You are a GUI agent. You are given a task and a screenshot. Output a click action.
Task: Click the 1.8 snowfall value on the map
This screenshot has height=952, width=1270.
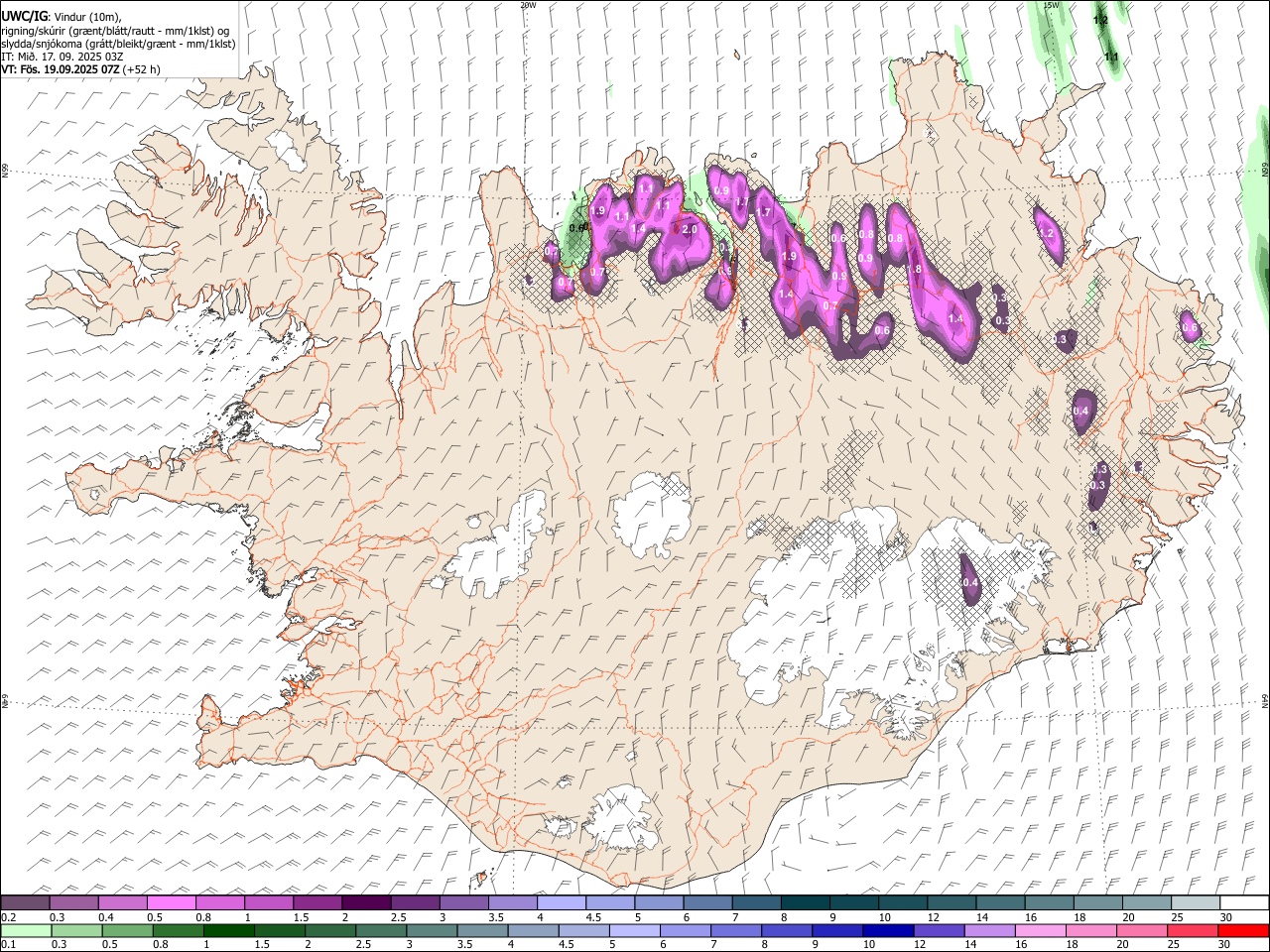[x=914, y=269]
